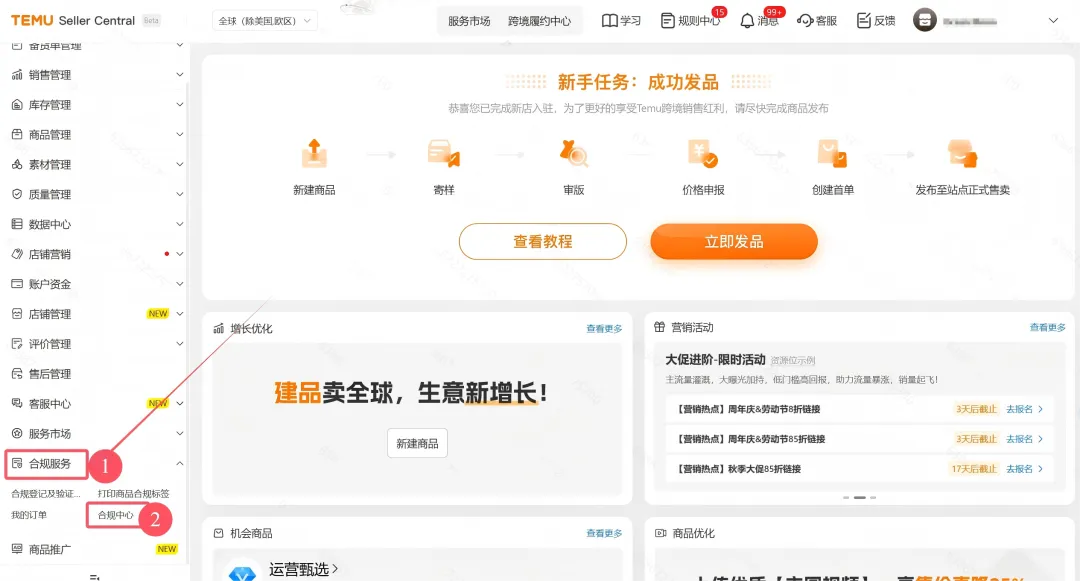Open 运营甄选 entry in 机会商品
Viewport: 1080px width, 581px height.
tap(303, 569)
